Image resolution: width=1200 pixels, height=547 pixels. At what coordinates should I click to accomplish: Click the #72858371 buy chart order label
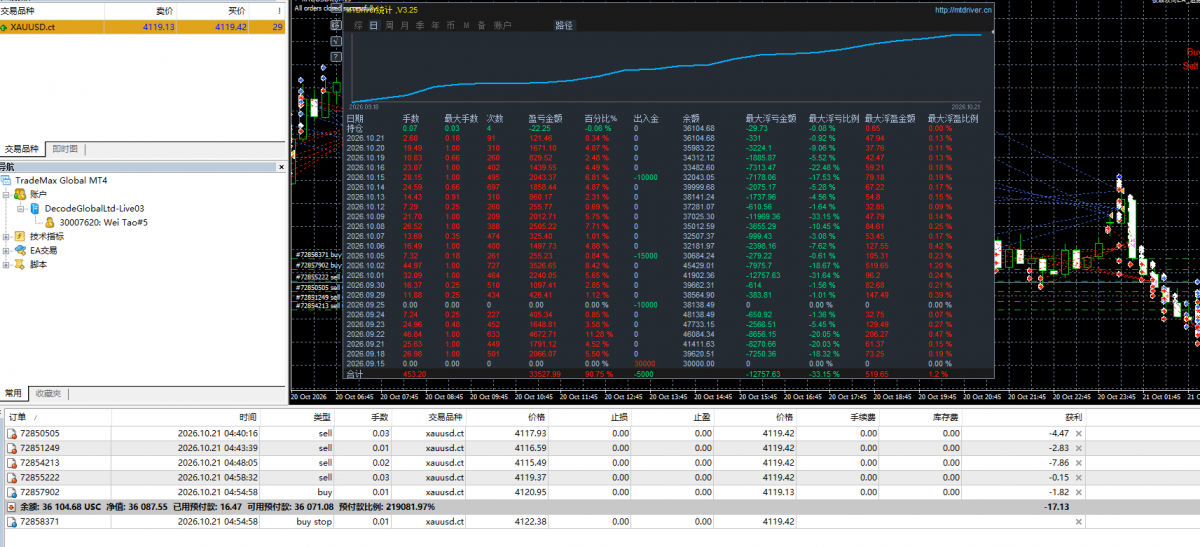click(318, 255)
